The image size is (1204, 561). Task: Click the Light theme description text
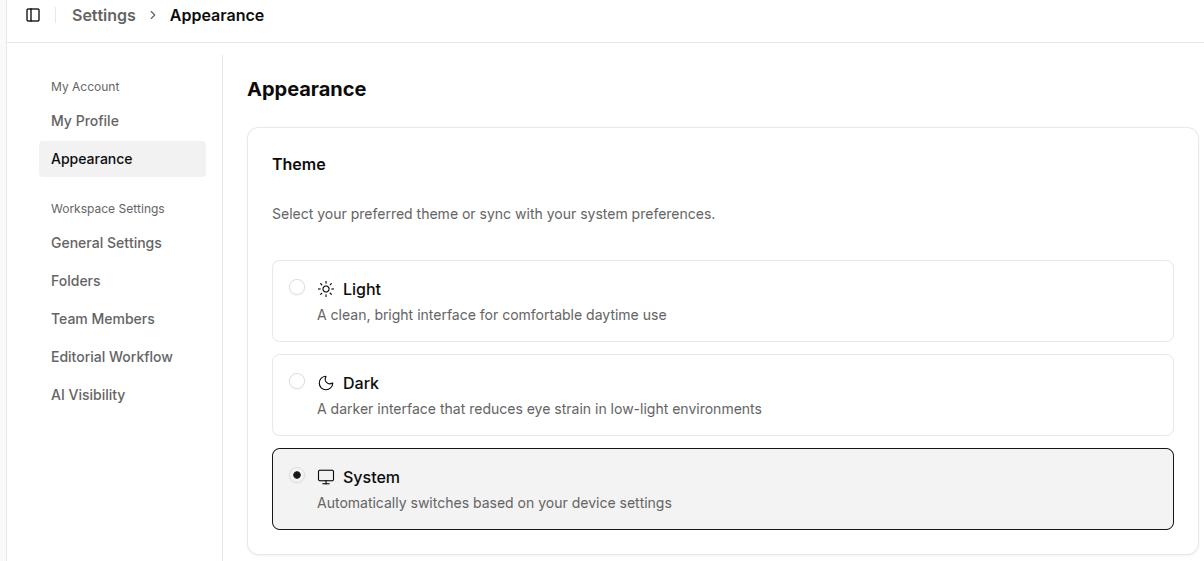click(492, 315)
